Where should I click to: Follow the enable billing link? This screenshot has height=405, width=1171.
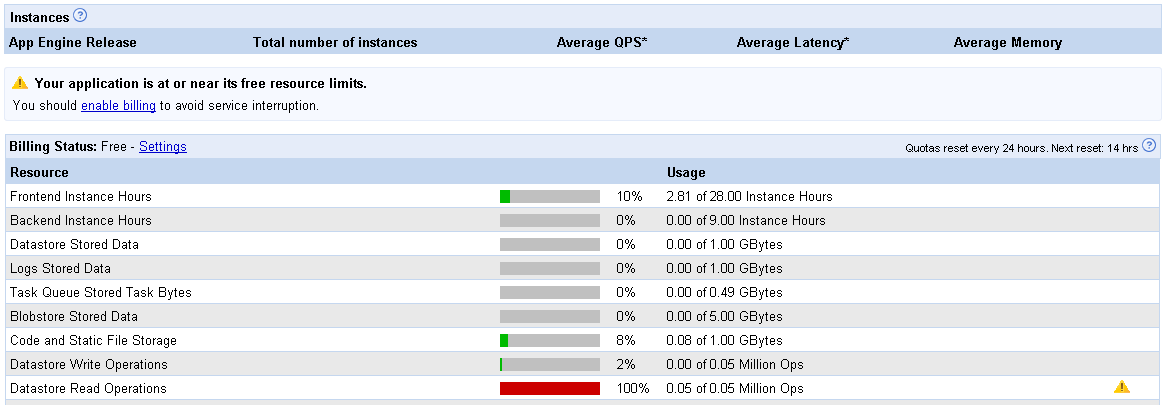(118, 106)
